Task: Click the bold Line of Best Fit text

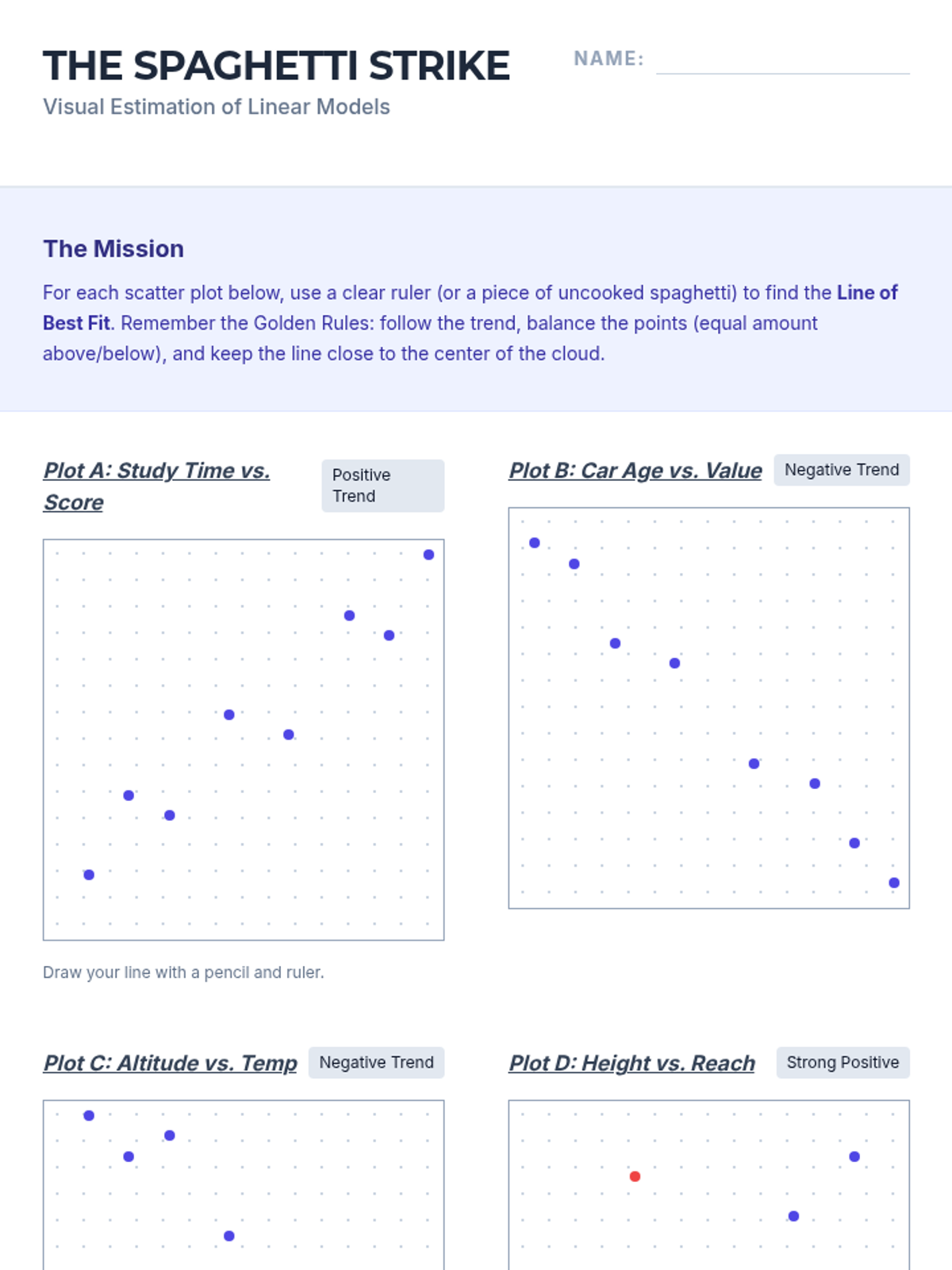Action: (470, 308)
